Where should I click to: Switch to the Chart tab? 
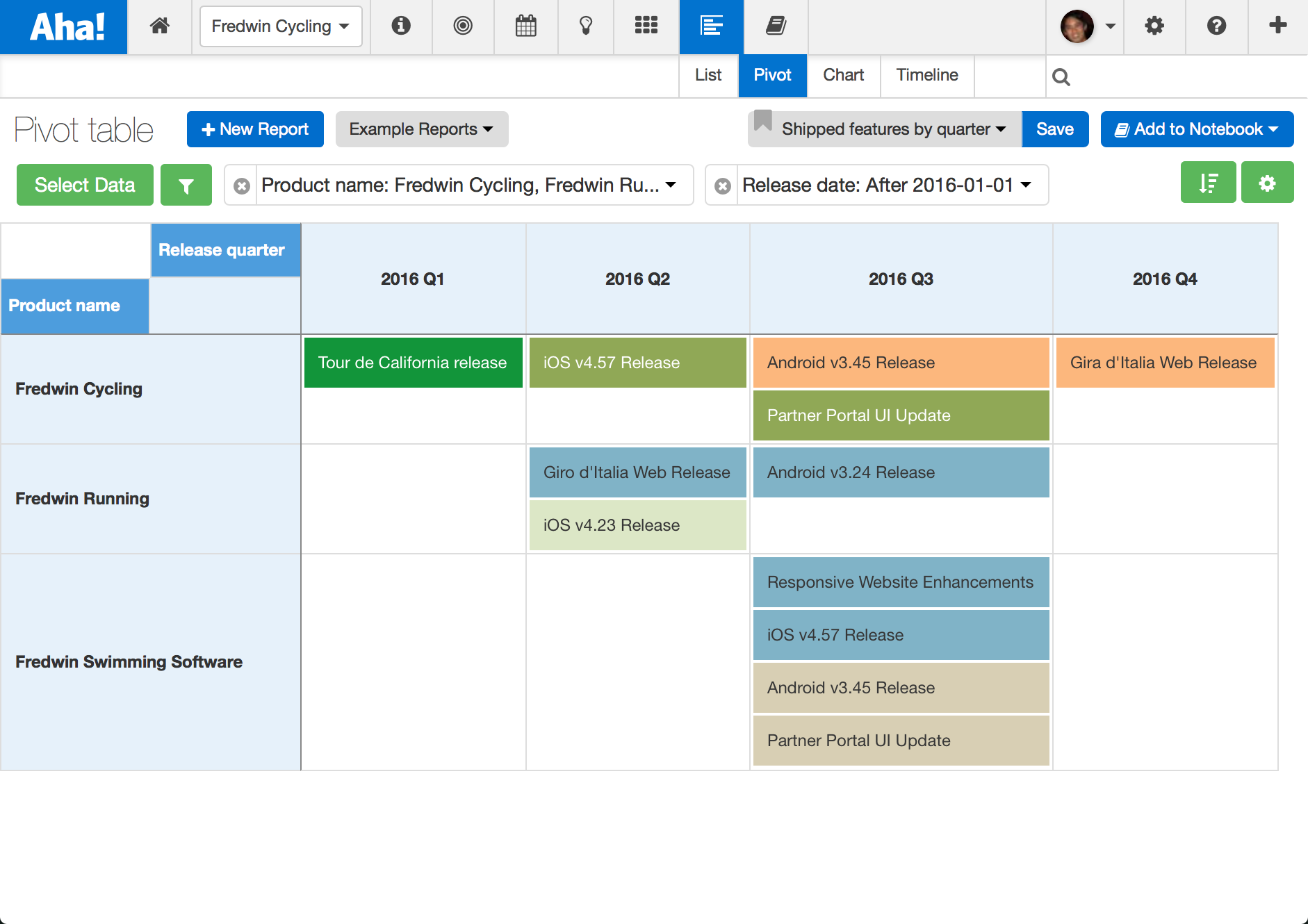[x=844, y=75]
